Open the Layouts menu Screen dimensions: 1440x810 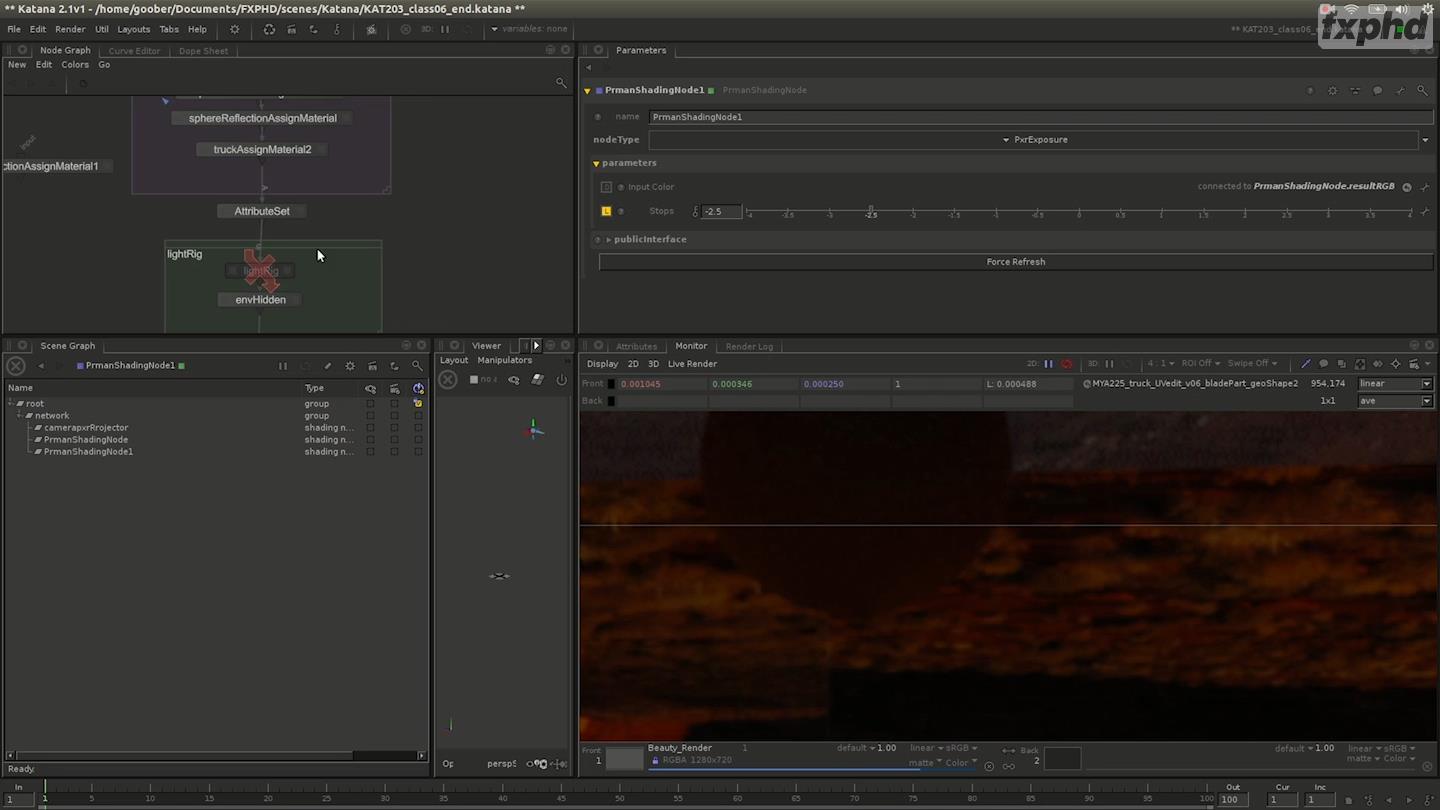(133, 29)
